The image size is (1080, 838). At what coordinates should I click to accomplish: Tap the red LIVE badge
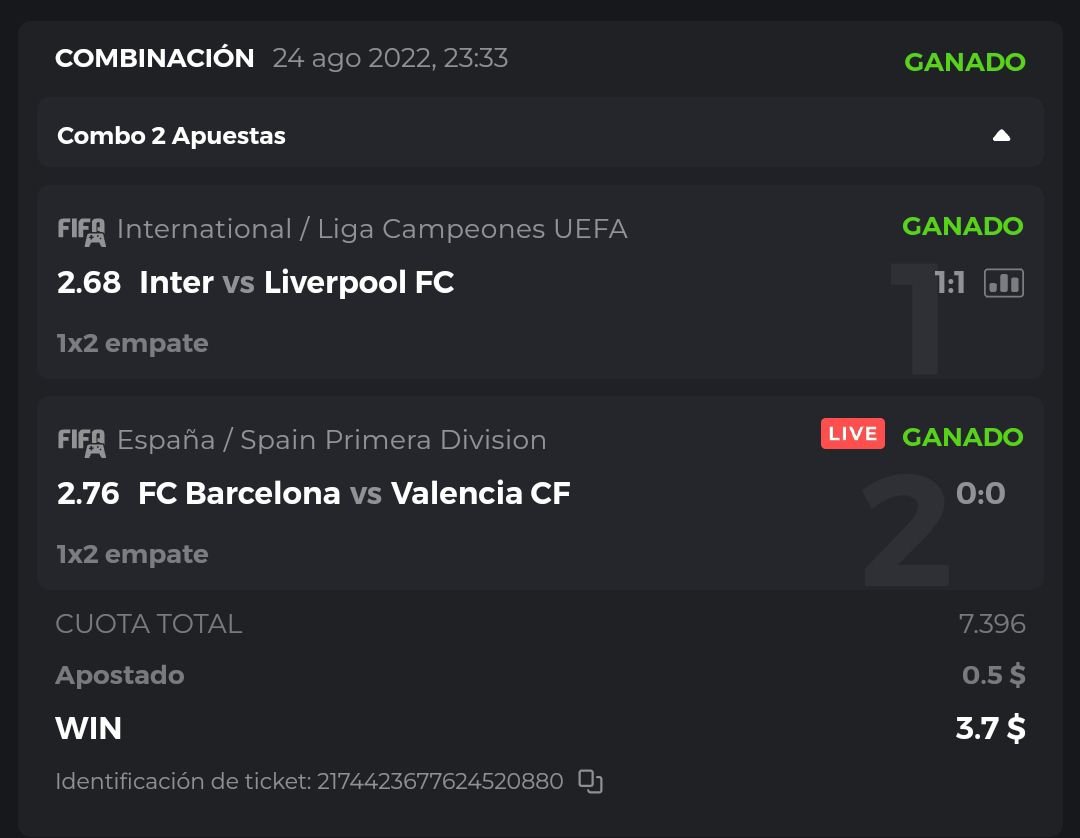pyautogui.click(x=852, y=434)
